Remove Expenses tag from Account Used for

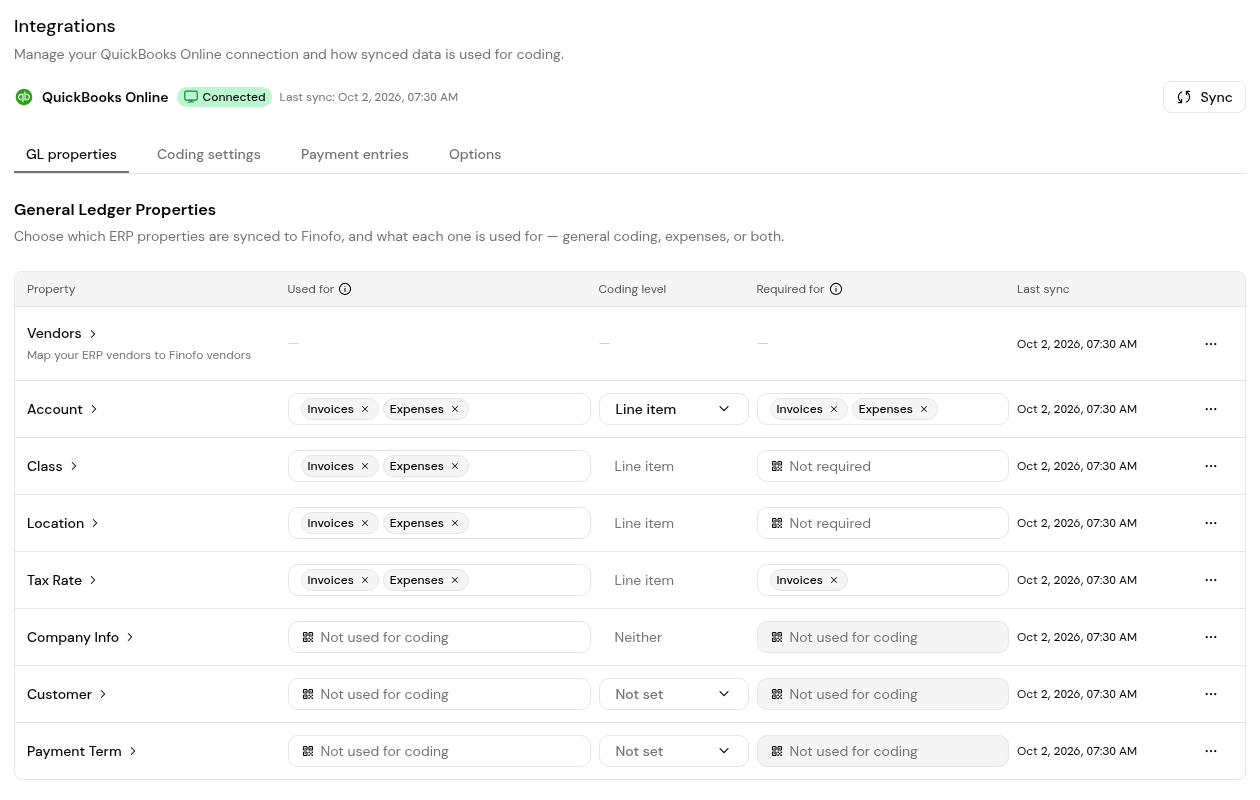(x=455, y=409)
